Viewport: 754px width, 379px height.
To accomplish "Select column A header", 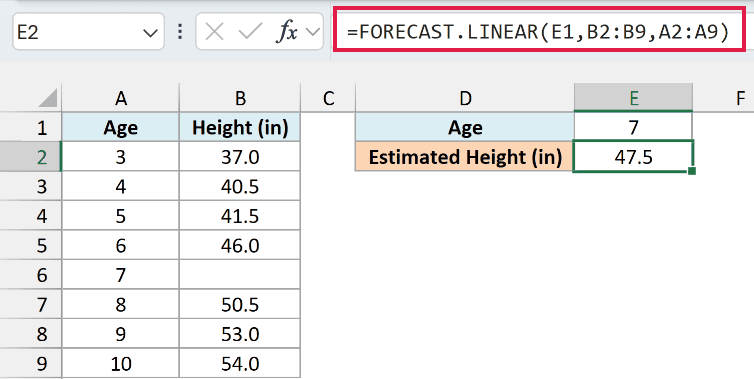I will pyautogui.click(x=121, y=98).
